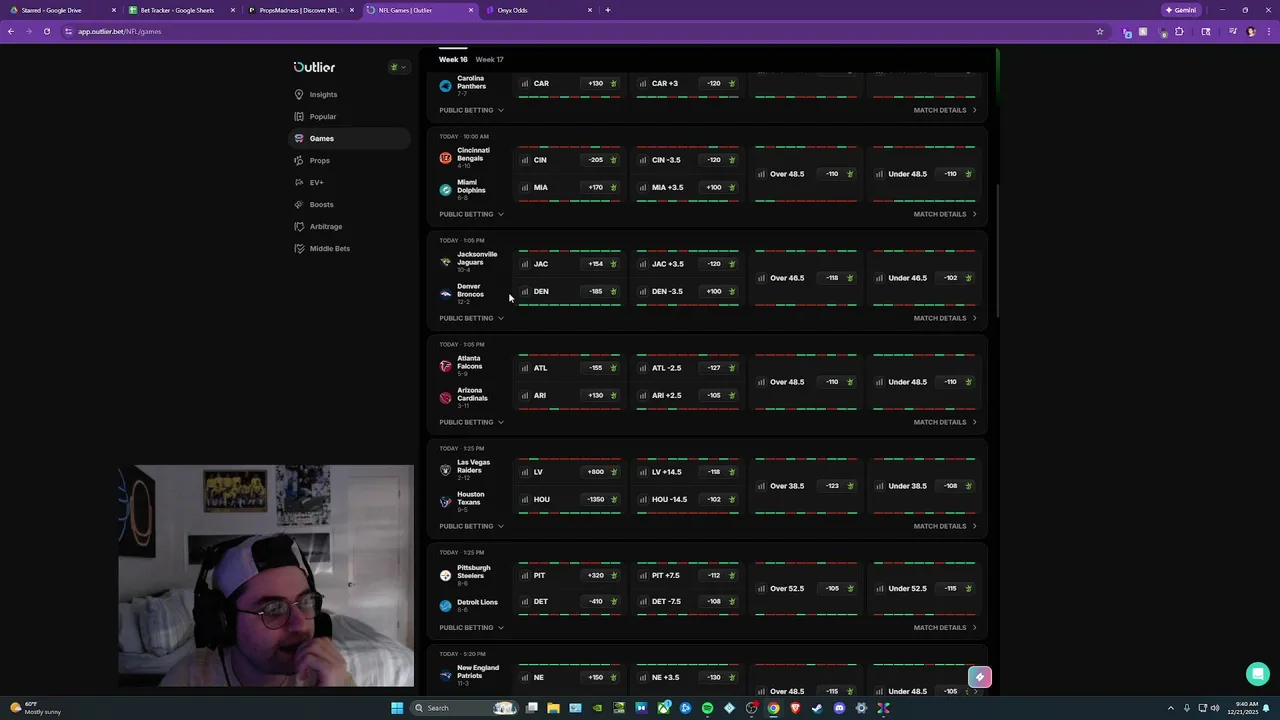The height and width of the screenshot is (720, 1280).
Task: Open a new browser tab
Action: click(x=608, y=10)
